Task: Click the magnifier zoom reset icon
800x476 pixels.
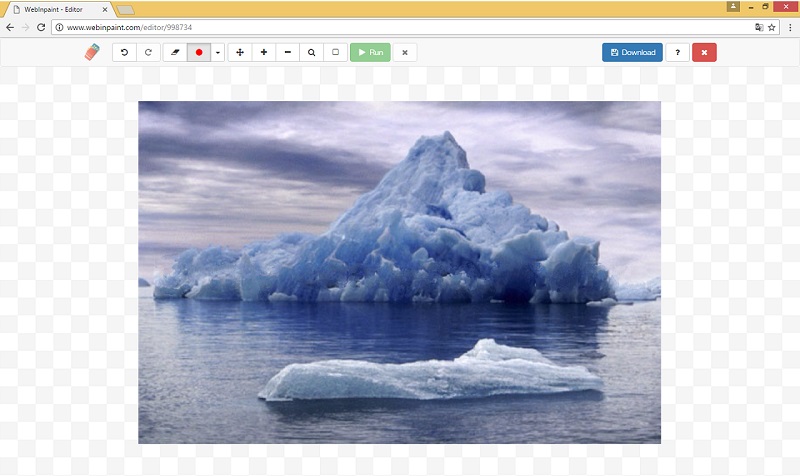Action: pyautogui.click(x=312, y=52)
